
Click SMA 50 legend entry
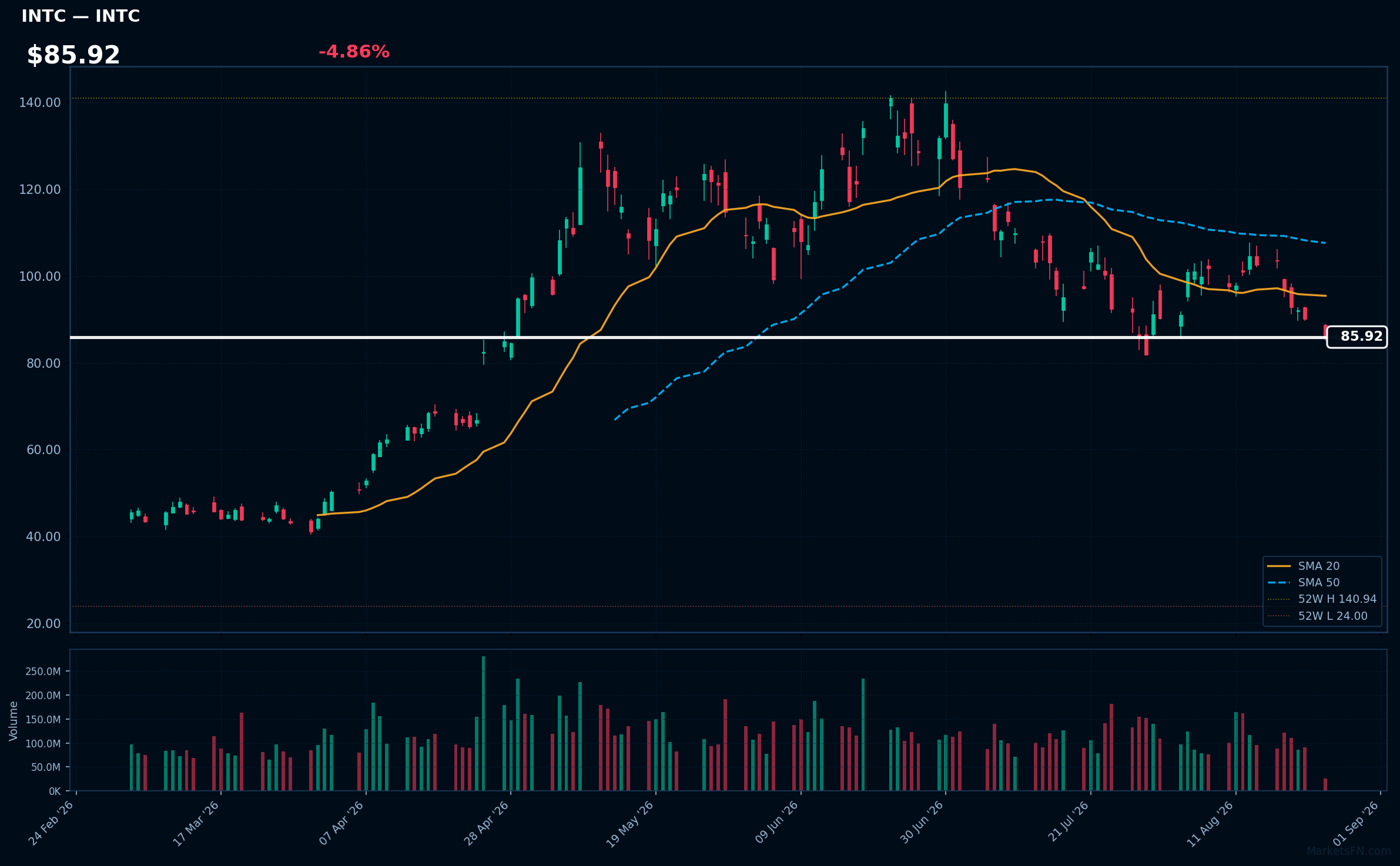1304,582
